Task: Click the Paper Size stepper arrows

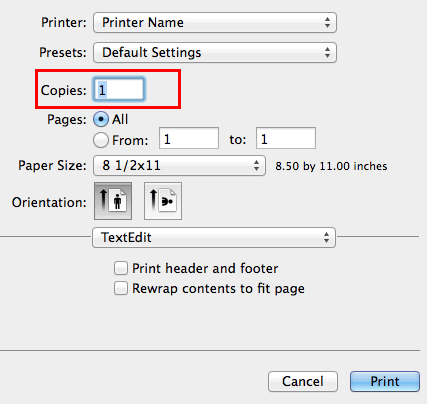Action: [x=256, y=165]
